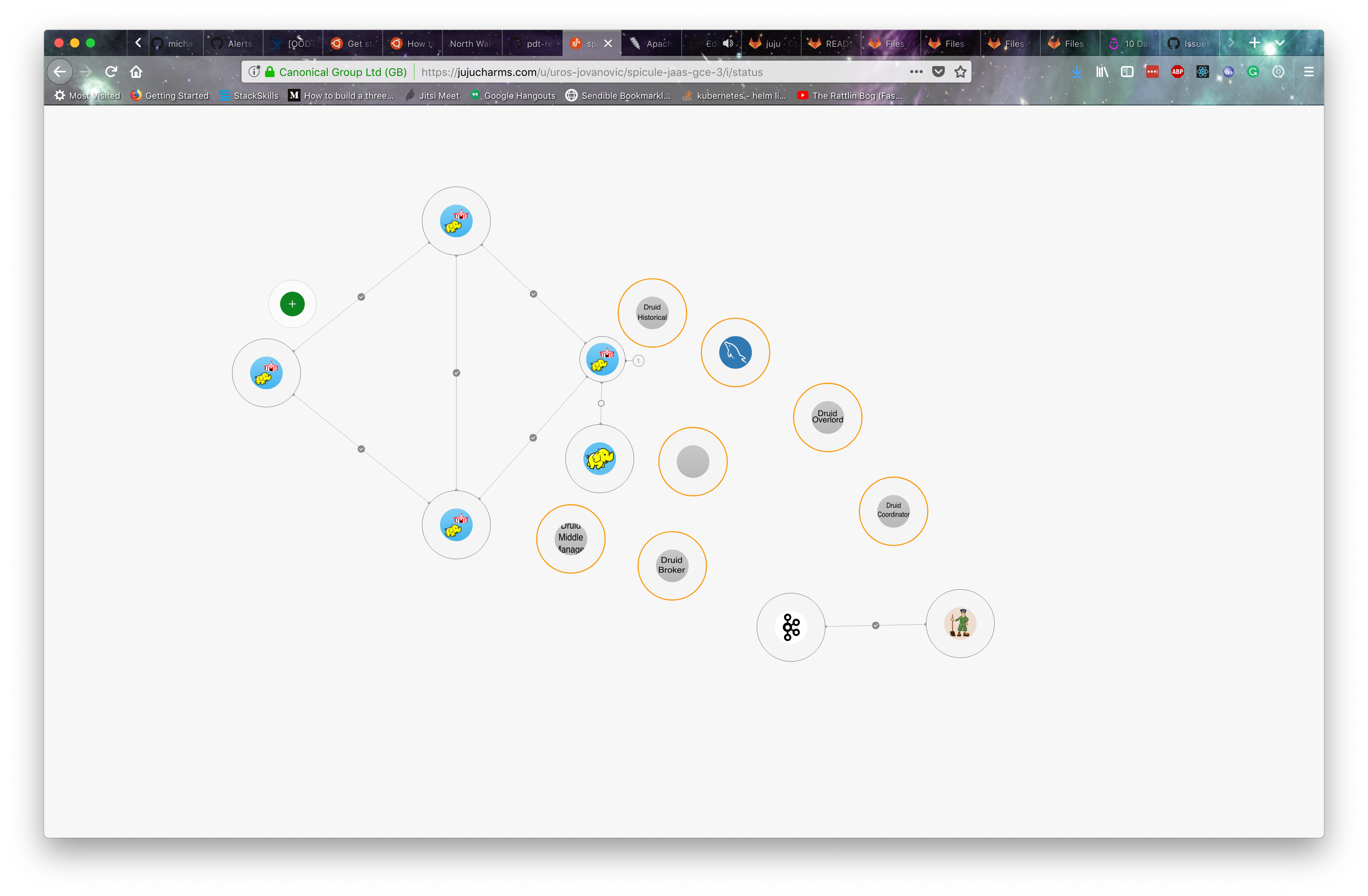Open the Most Visited bookmarks folder
Image resolution: width=1368 pixels, height=896 pixels.
point(87,96)
